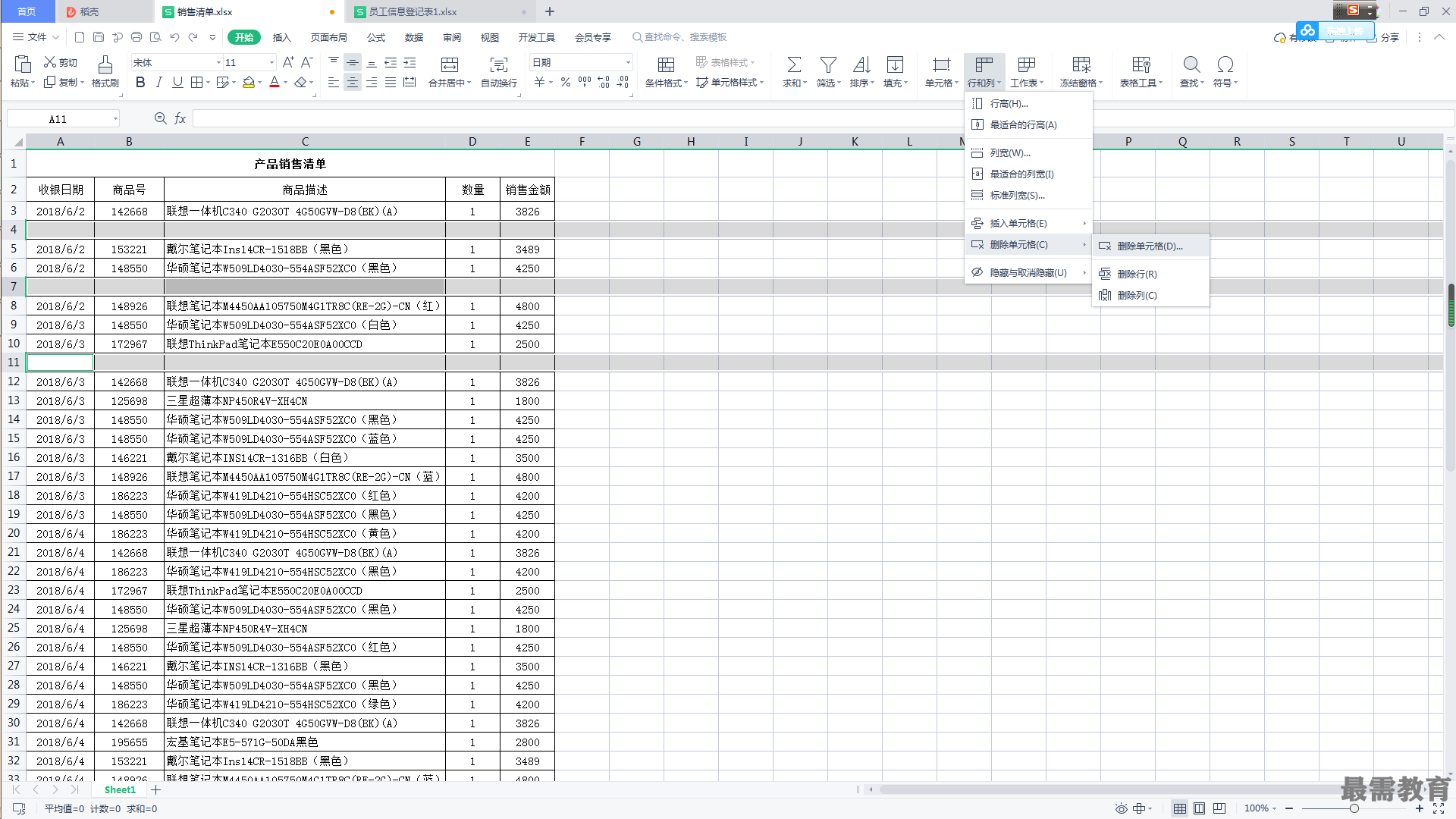Image resolution: width=1456 pixels, height=819 pixels.
Task: Open the File (文件) menu dropdown
Action: coord(36,37)
